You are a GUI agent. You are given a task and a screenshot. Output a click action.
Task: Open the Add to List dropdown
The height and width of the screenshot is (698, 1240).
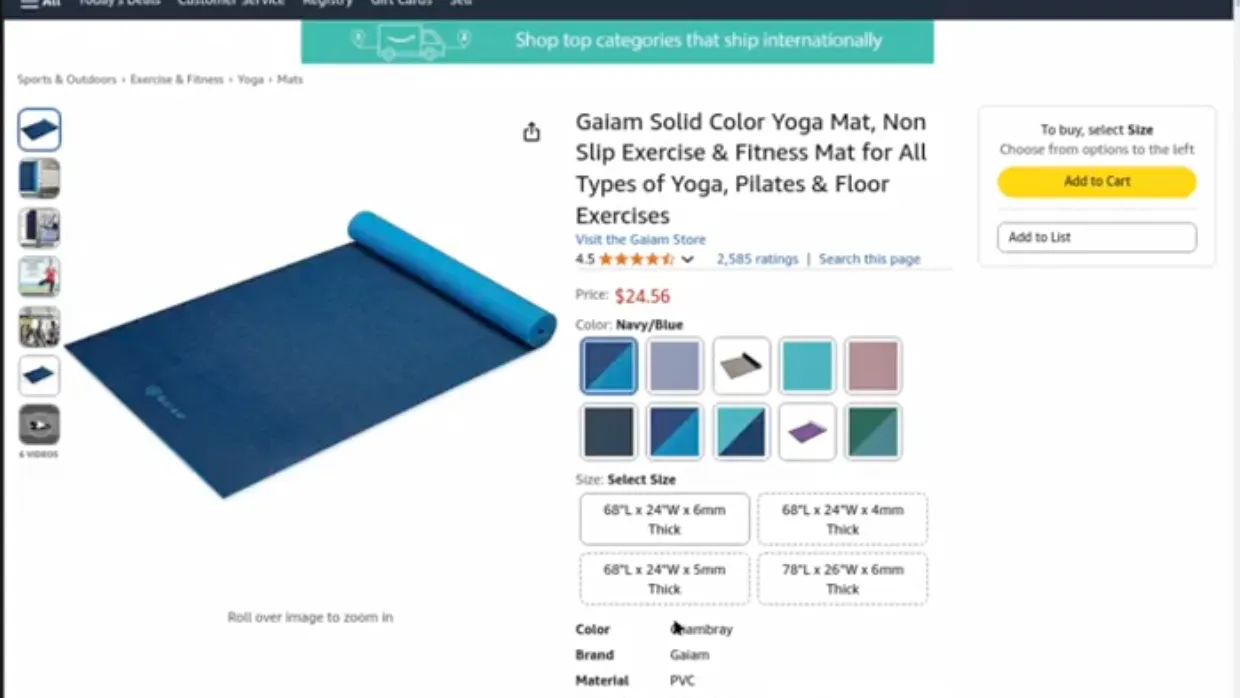[1096, 237]
